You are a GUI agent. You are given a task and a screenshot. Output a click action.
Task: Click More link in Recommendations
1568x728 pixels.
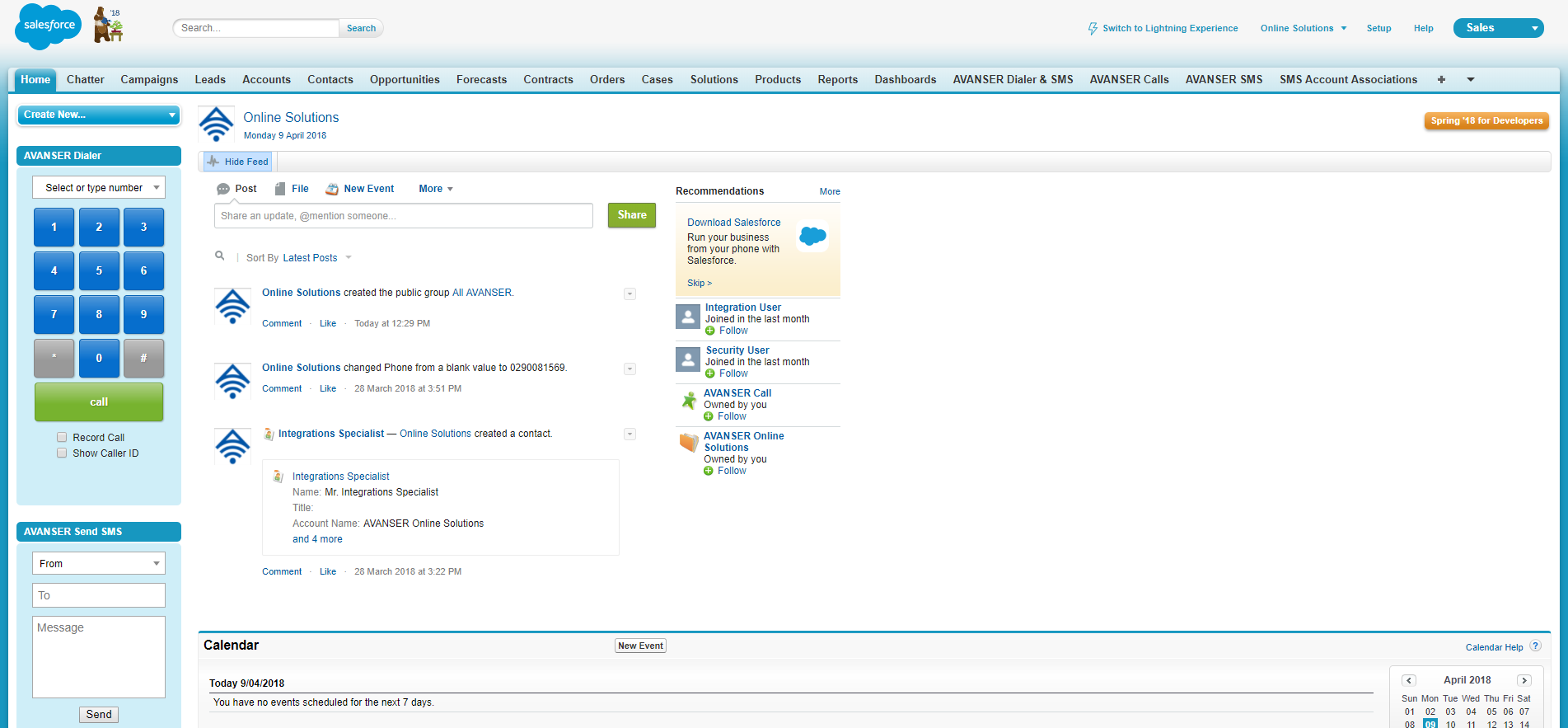[x=830, y=191]
